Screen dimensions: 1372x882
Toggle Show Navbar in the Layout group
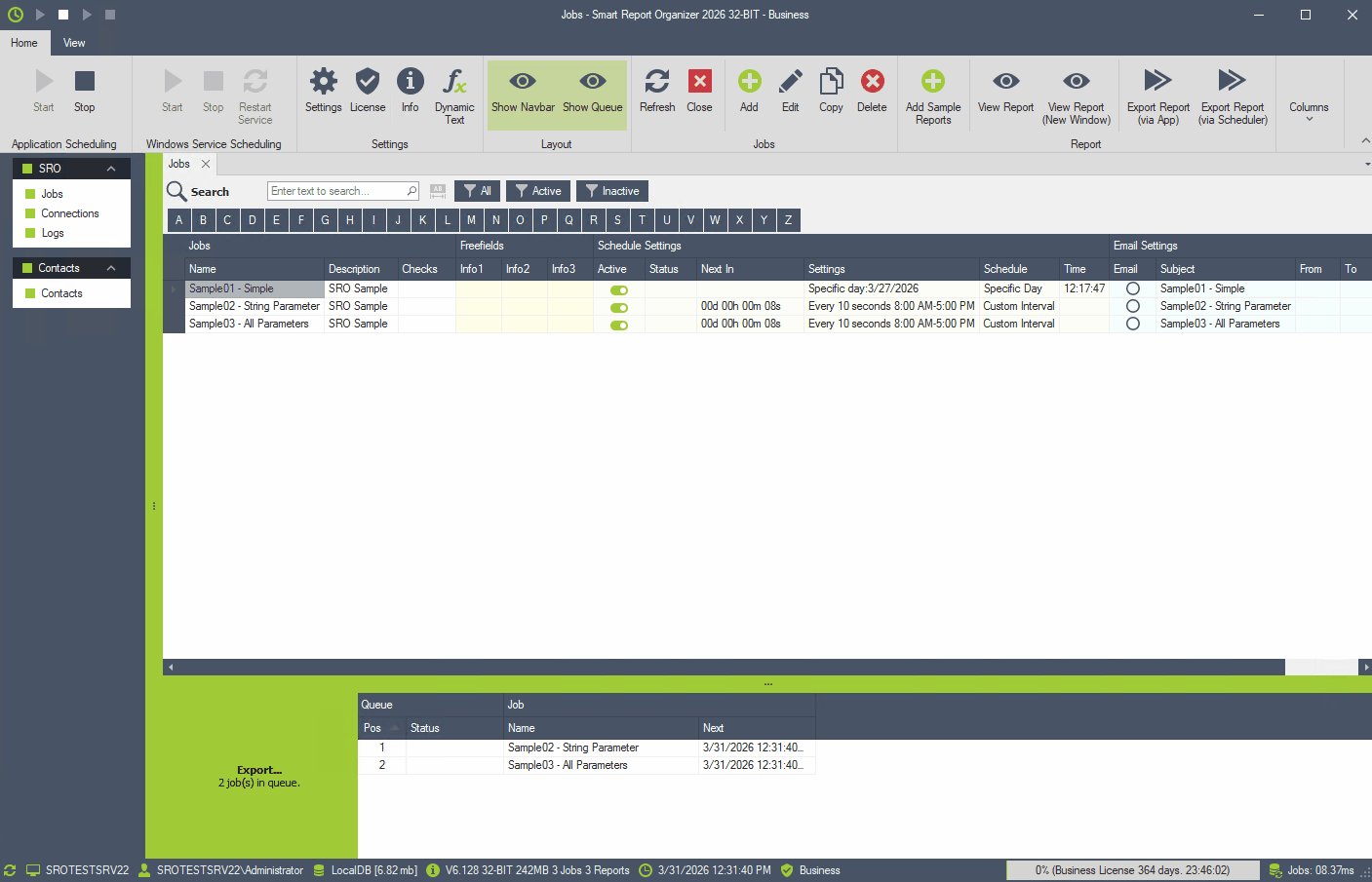[523, 91]
